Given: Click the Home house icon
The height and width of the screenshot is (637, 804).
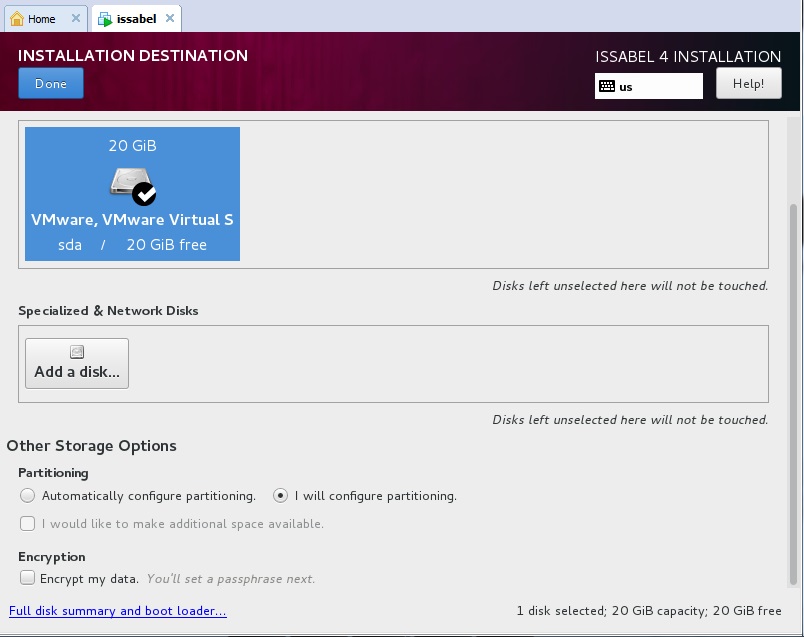Looking at the screenshot, I should tap(17, 19).
